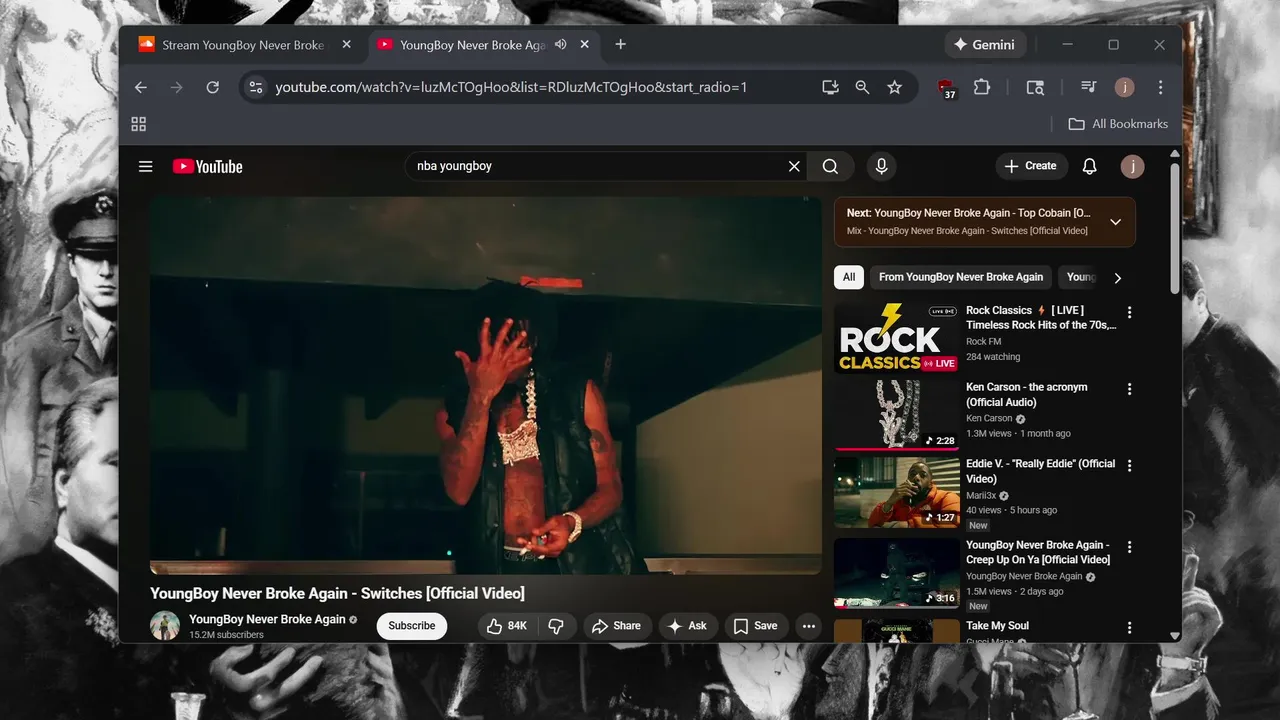Bookmark this page with the star
This screenshot has height=720, width=1280.
coord(895,87)
